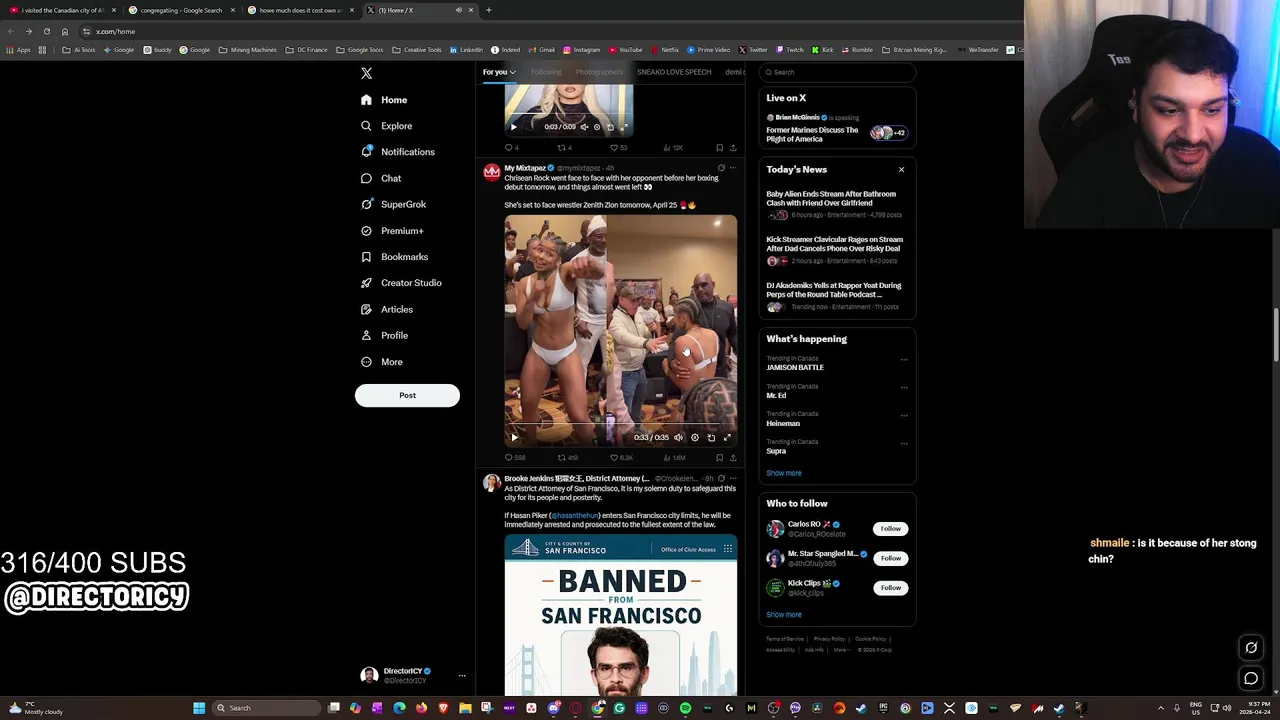
Task: Open more options on My Mixtapez post
Action: click(x=733, y=168)
